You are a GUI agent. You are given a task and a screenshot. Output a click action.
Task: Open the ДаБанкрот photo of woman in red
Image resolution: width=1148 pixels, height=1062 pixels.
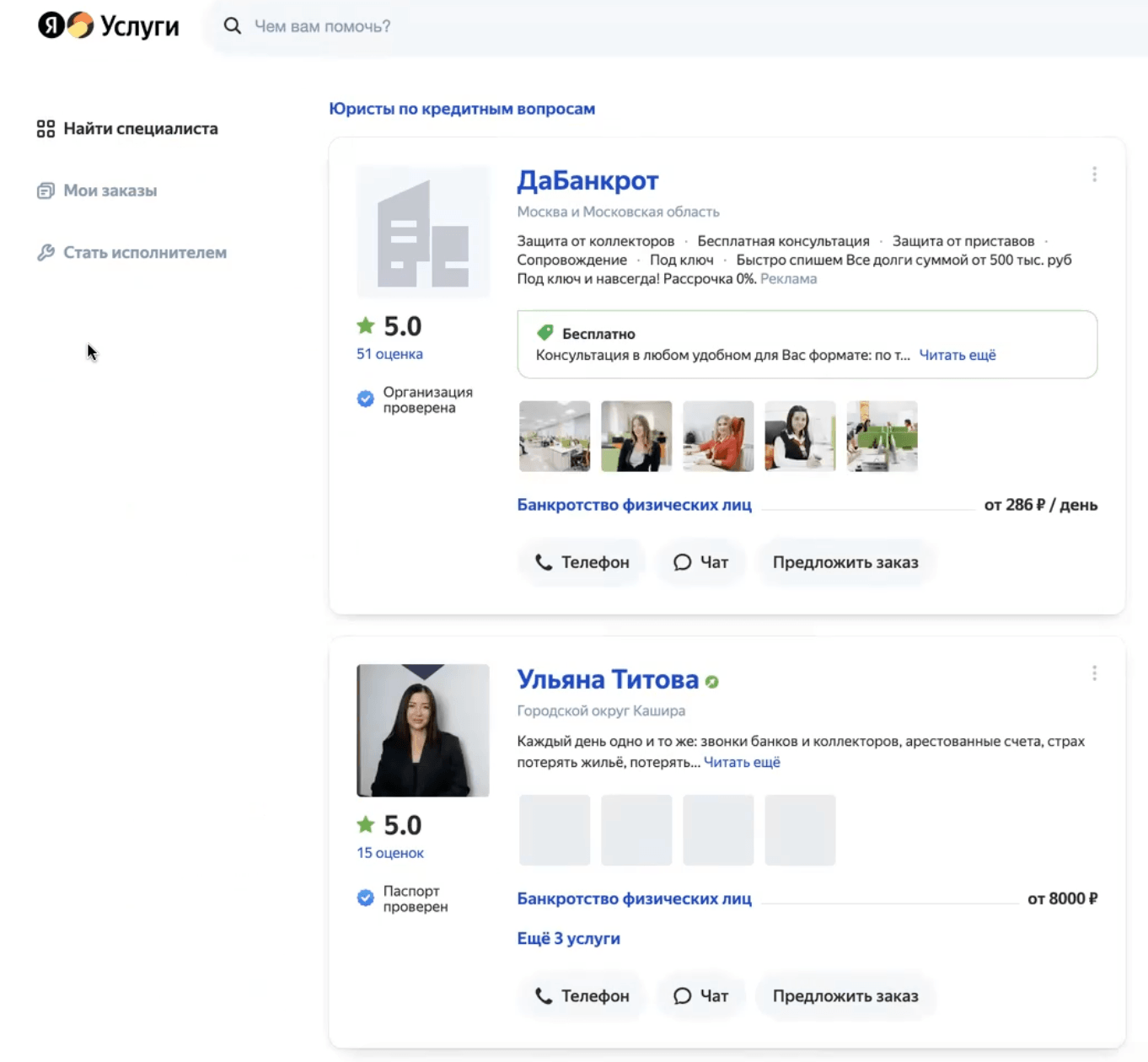718,436
